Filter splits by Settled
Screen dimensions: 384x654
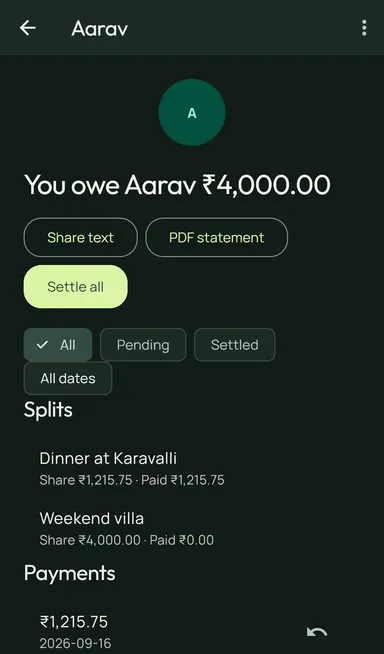[234, 345]
